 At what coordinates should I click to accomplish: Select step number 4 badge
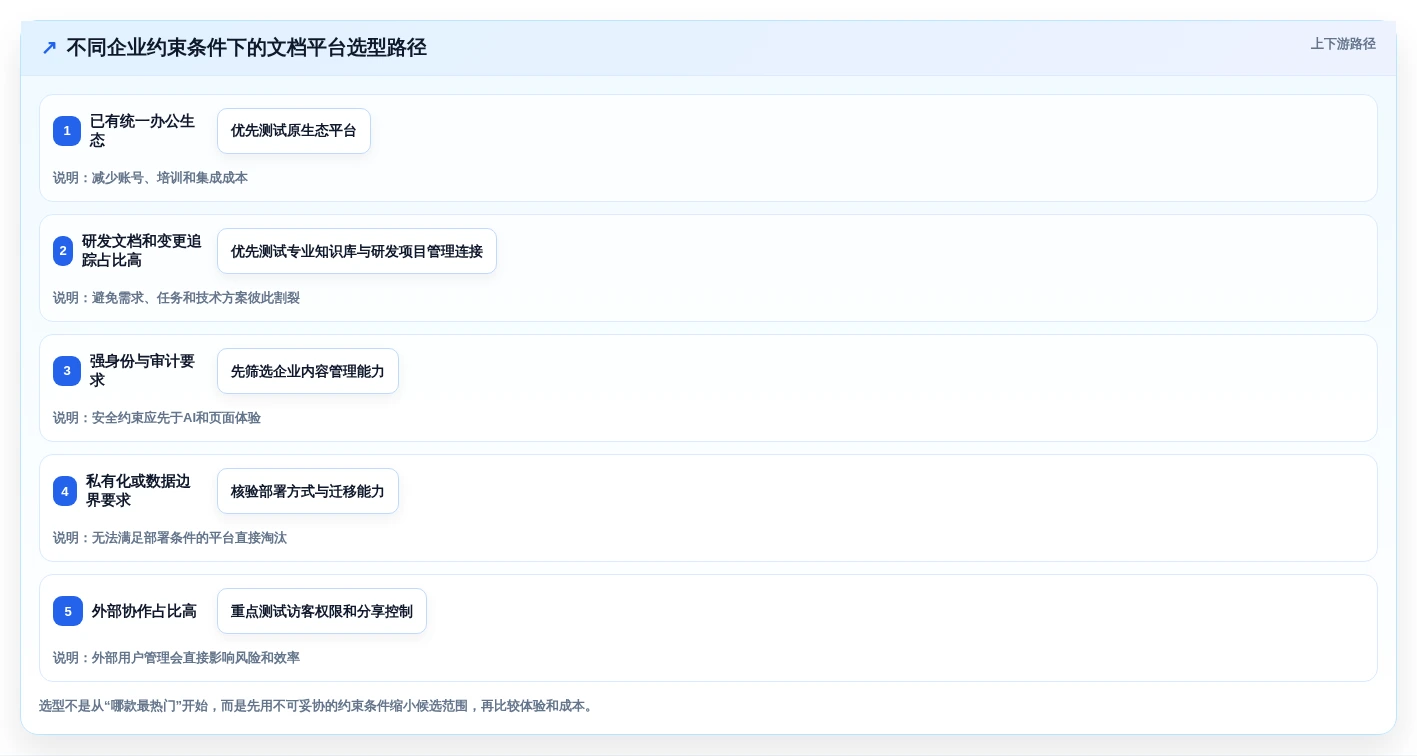click(65, 491)
